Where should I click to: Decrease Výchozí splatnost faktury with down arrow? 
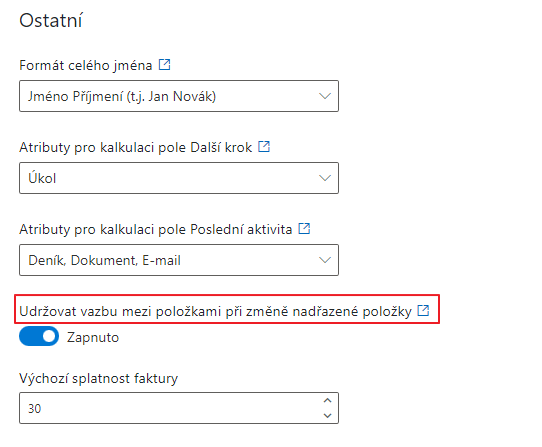[x=327, y=416]
